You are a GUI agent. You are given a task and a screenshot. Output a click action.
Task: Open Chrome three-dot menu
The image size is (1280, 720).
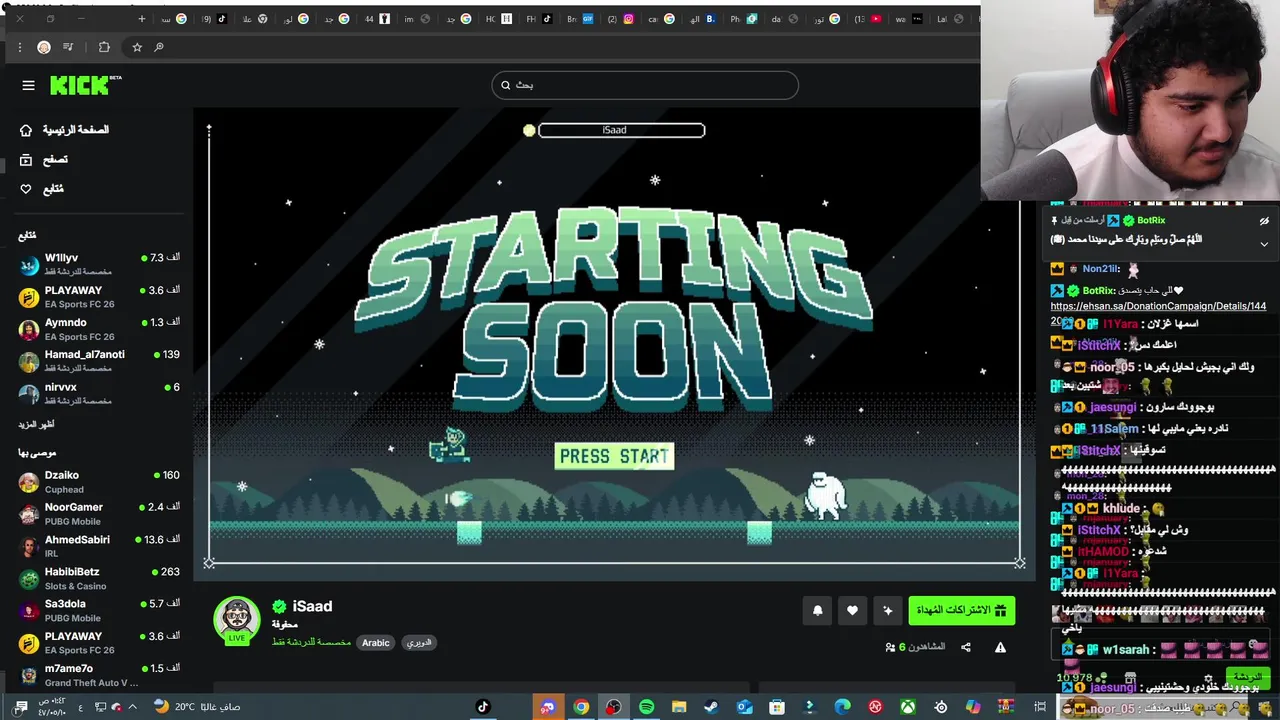tap(19, 47)
